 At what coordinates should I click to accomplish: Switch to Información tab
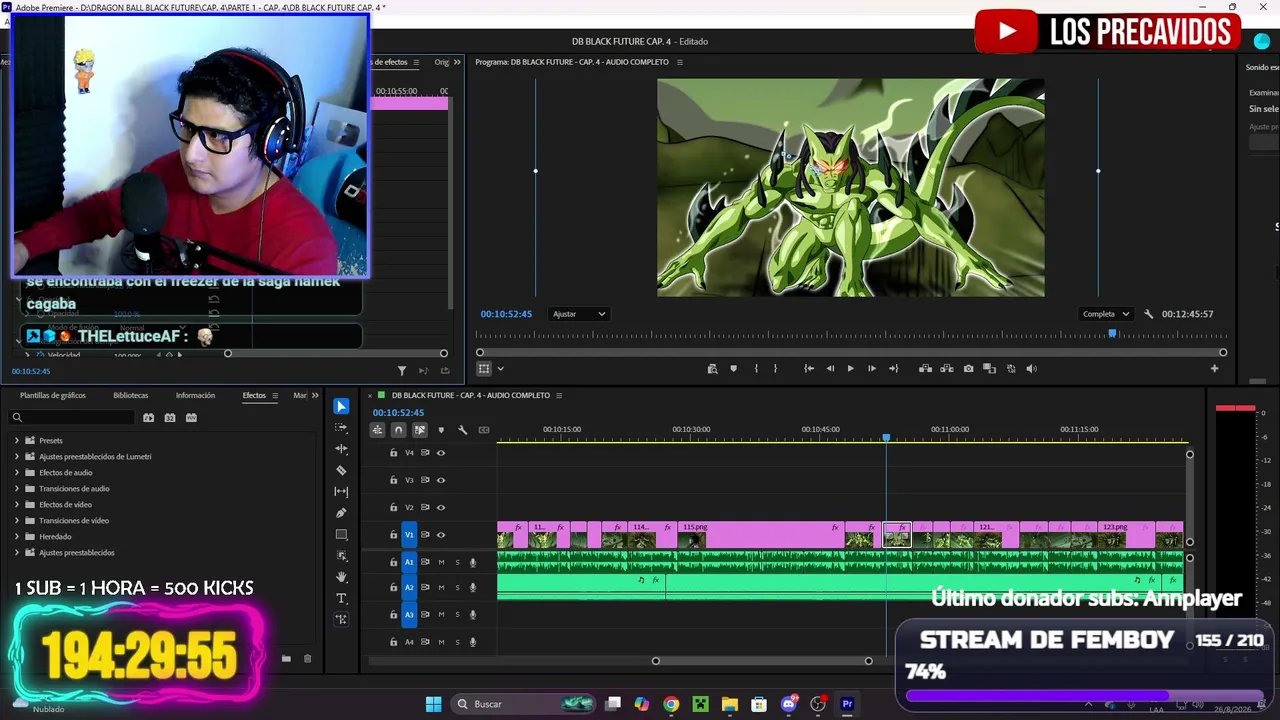point(195,395)
